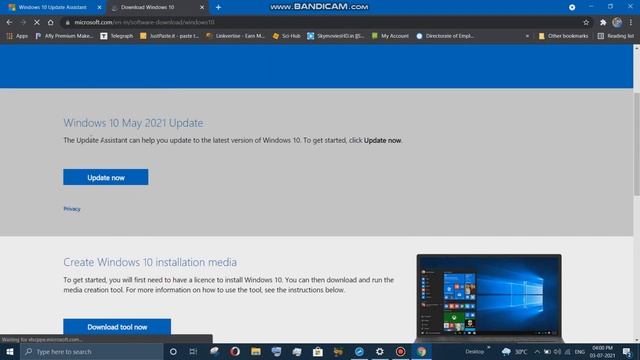Click the Download tool now button
The width and height of the screenshot is (640, 360).
click(x=117, y=327)
